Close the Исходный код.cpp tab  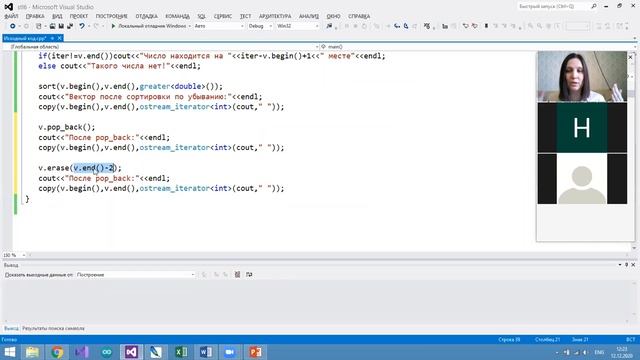pyautogui.click(x=60, y=38)
